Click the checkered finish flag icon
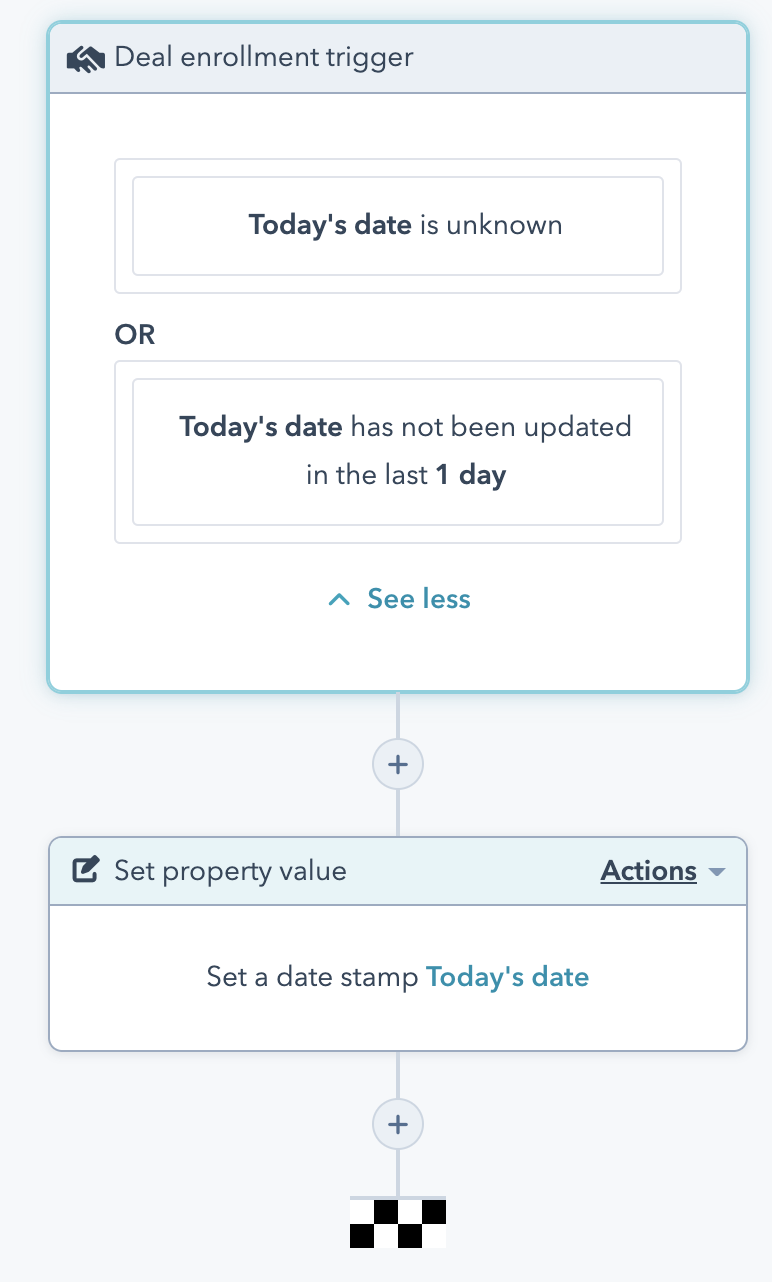Screen dimensions: 772x1282 pyautogui.click(x=397, y=1223)
